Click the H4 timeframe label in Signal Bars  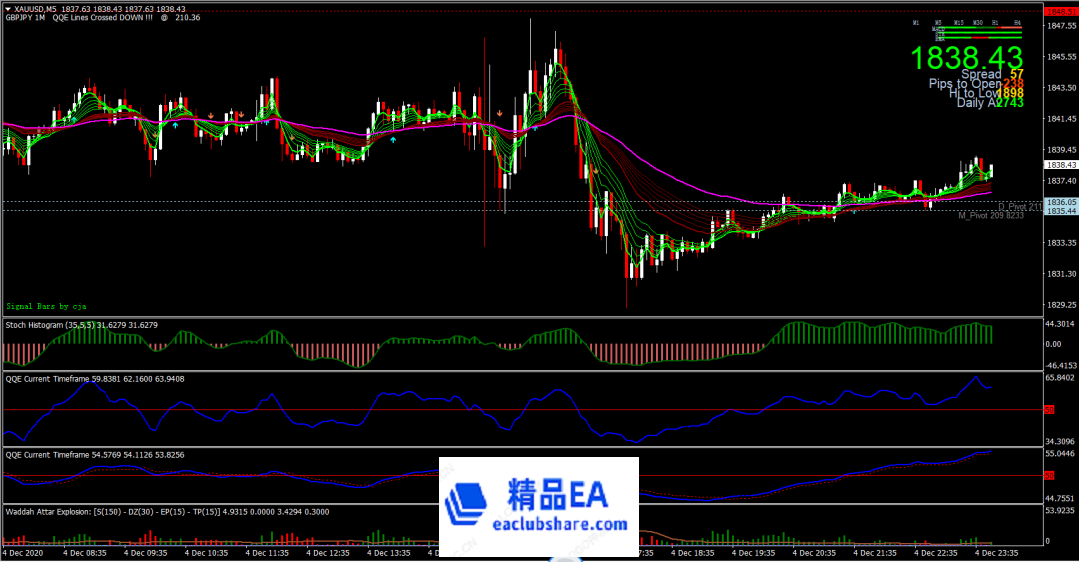(1017, 23)
